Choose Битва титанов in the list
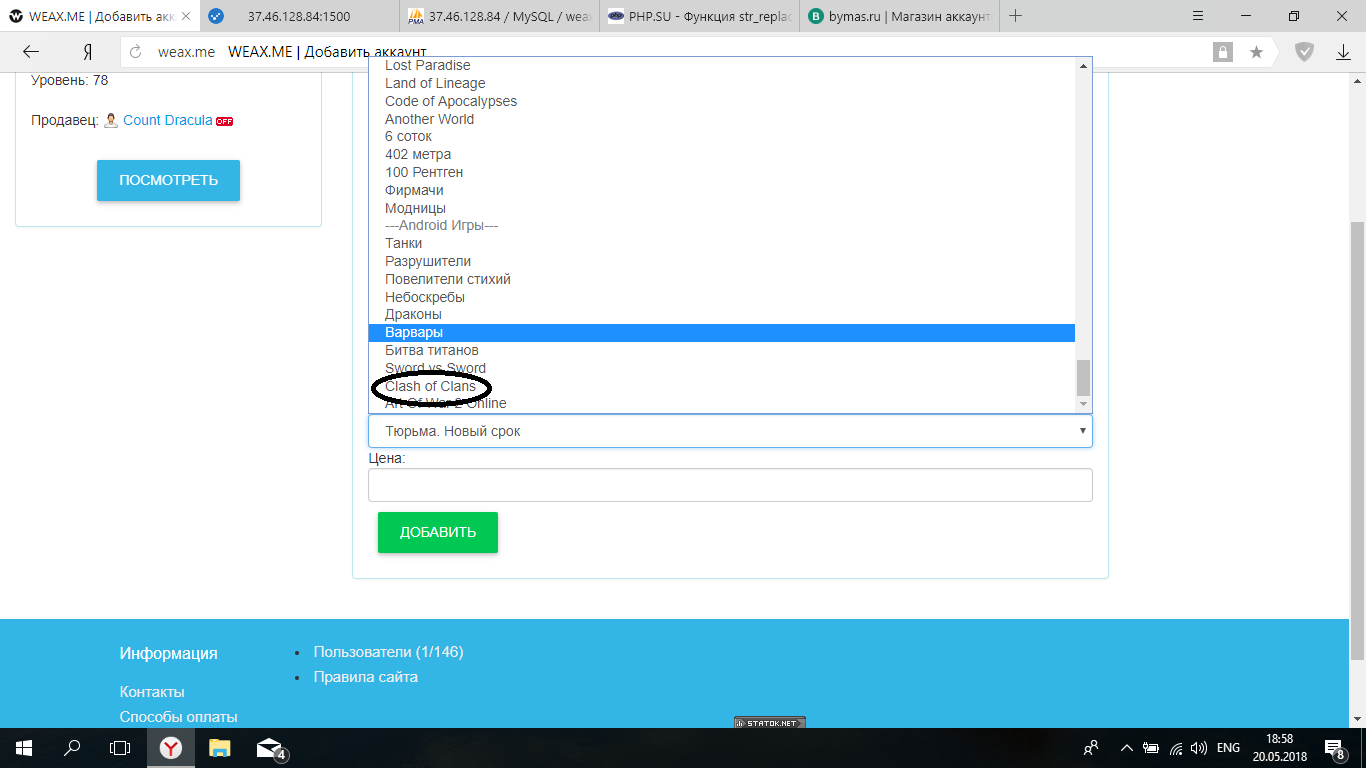 pyautogui.click(x=431, y=350)
